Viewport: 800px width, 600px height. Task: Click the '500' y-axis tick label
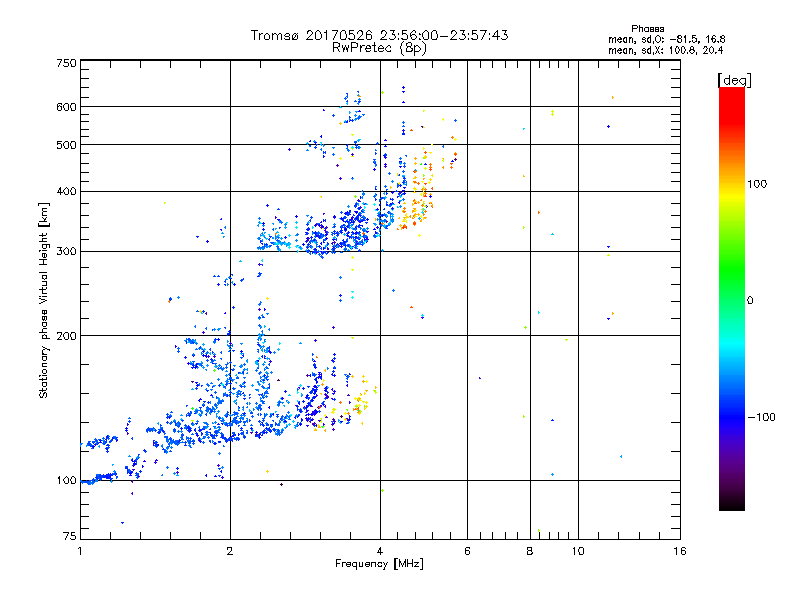tap(67, 145)
